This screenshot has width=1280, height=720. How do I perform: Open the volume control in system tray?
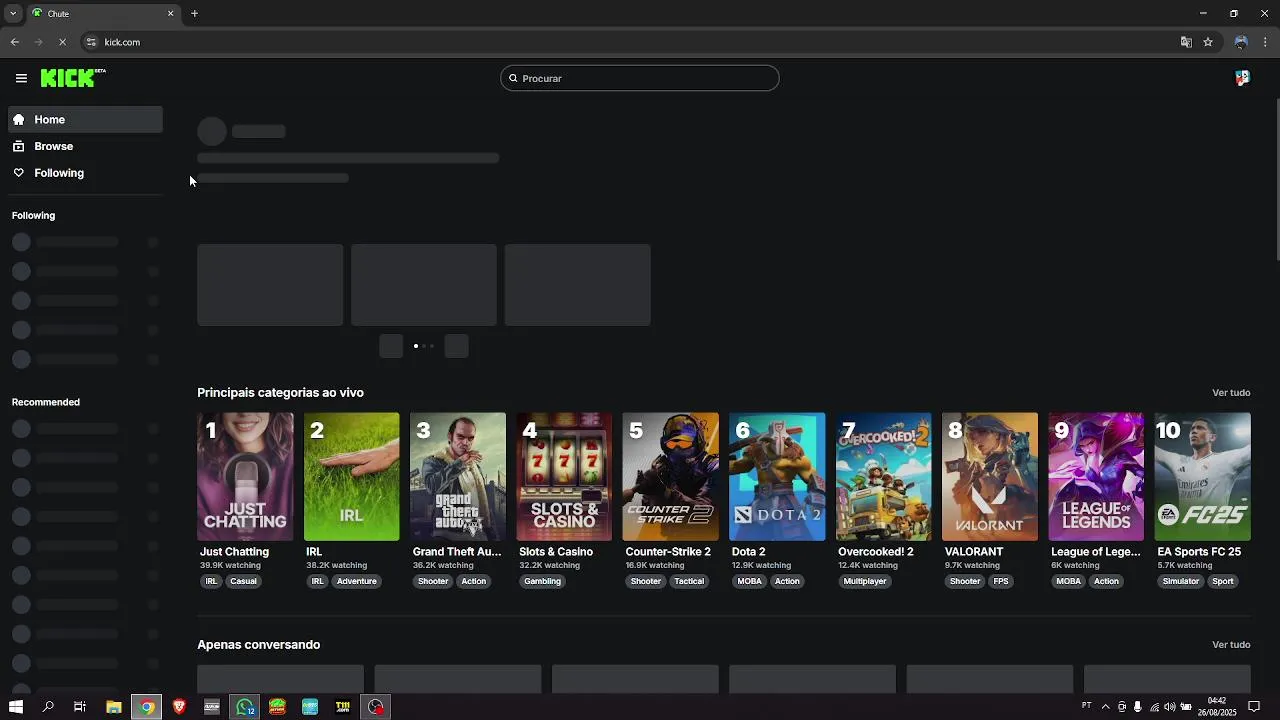(x=1170, y=707)
